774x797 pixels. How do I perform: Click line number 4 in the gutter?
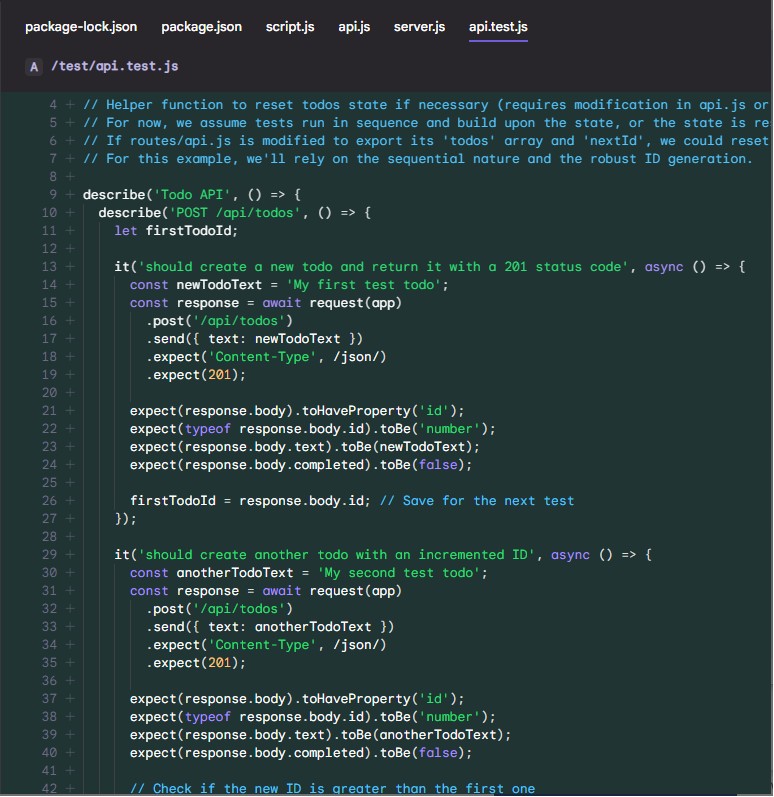coord(53,105)
